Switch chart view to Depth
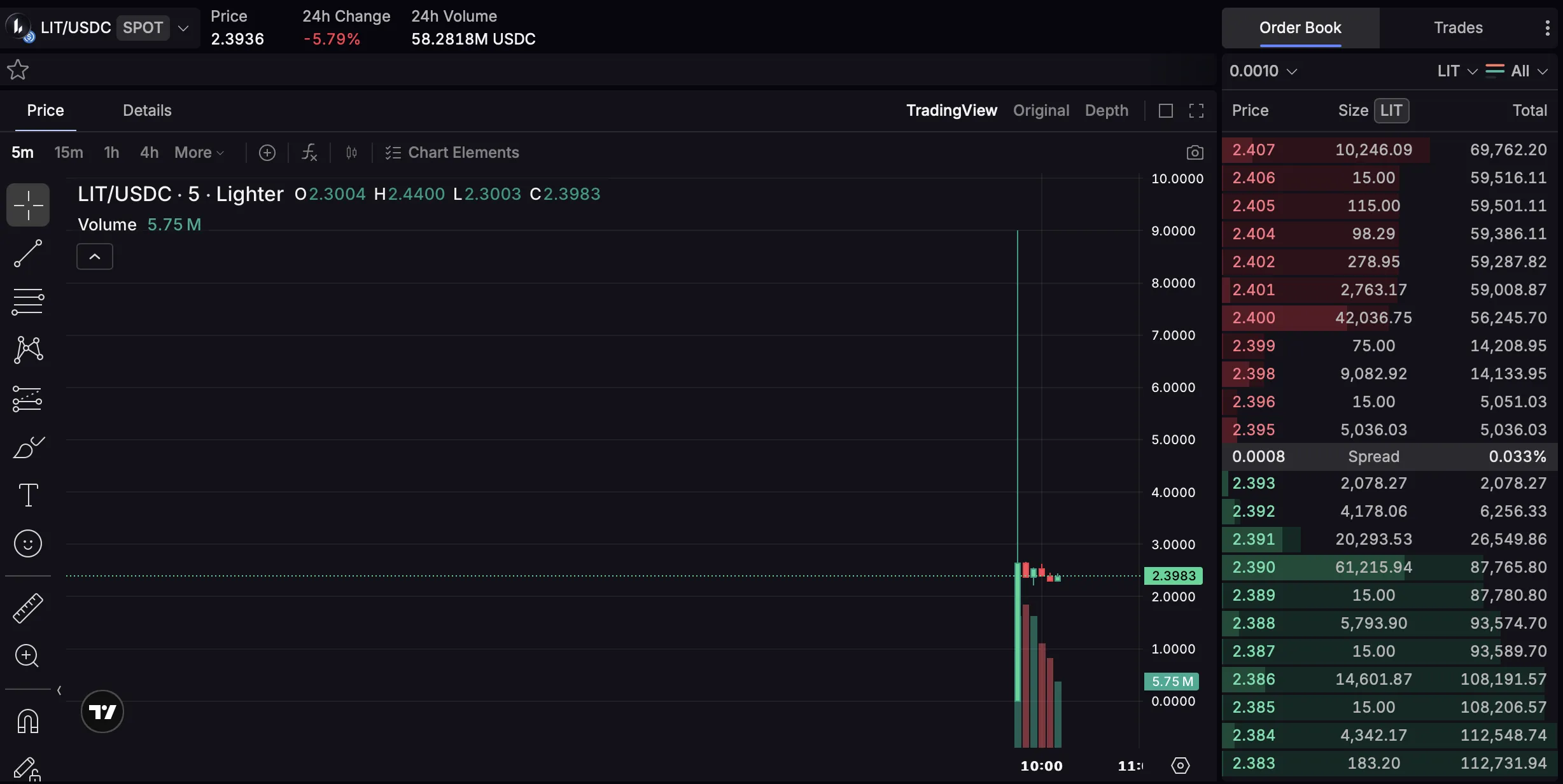Image resolution: width=1563 pixels, height=784 pixels. (x=1106, y=111)
